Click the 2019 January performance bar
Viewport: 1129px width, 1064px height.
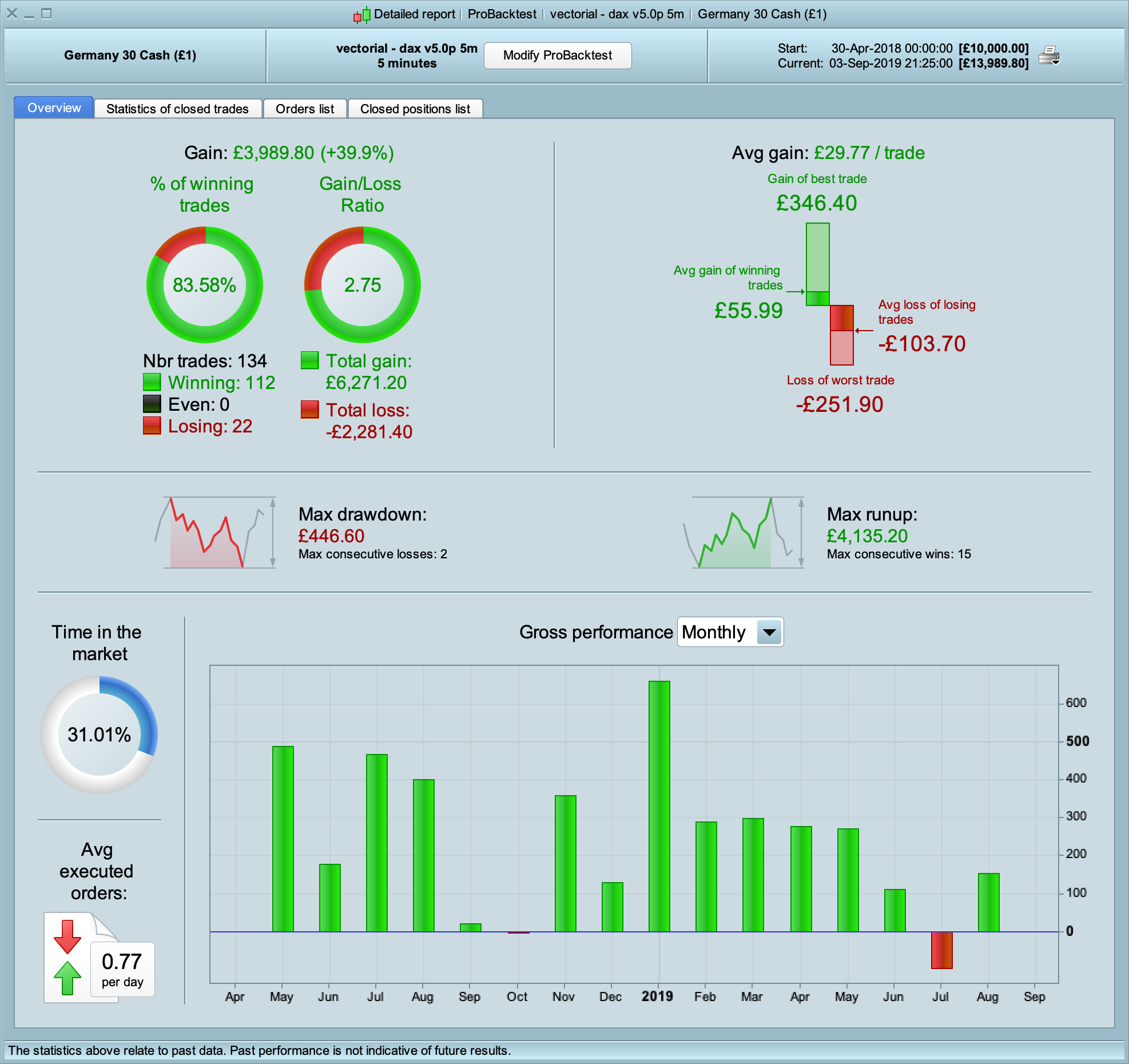coord(659,805)
